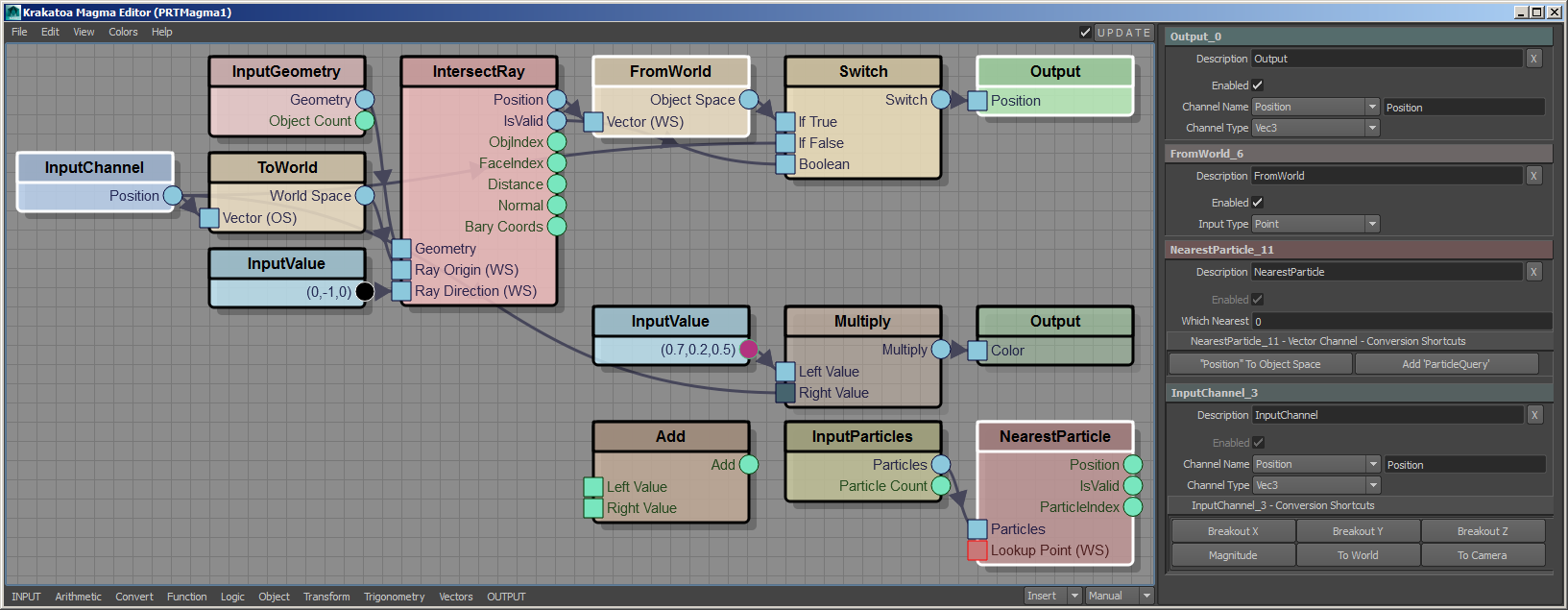Open the Help menu

coord(162,32)
